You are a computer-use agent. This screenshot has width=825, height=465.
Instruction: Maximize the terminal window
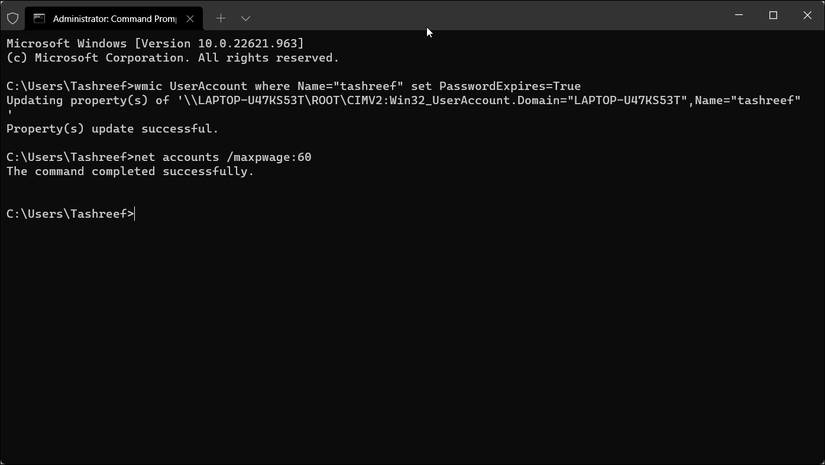(x=773, y=16)
